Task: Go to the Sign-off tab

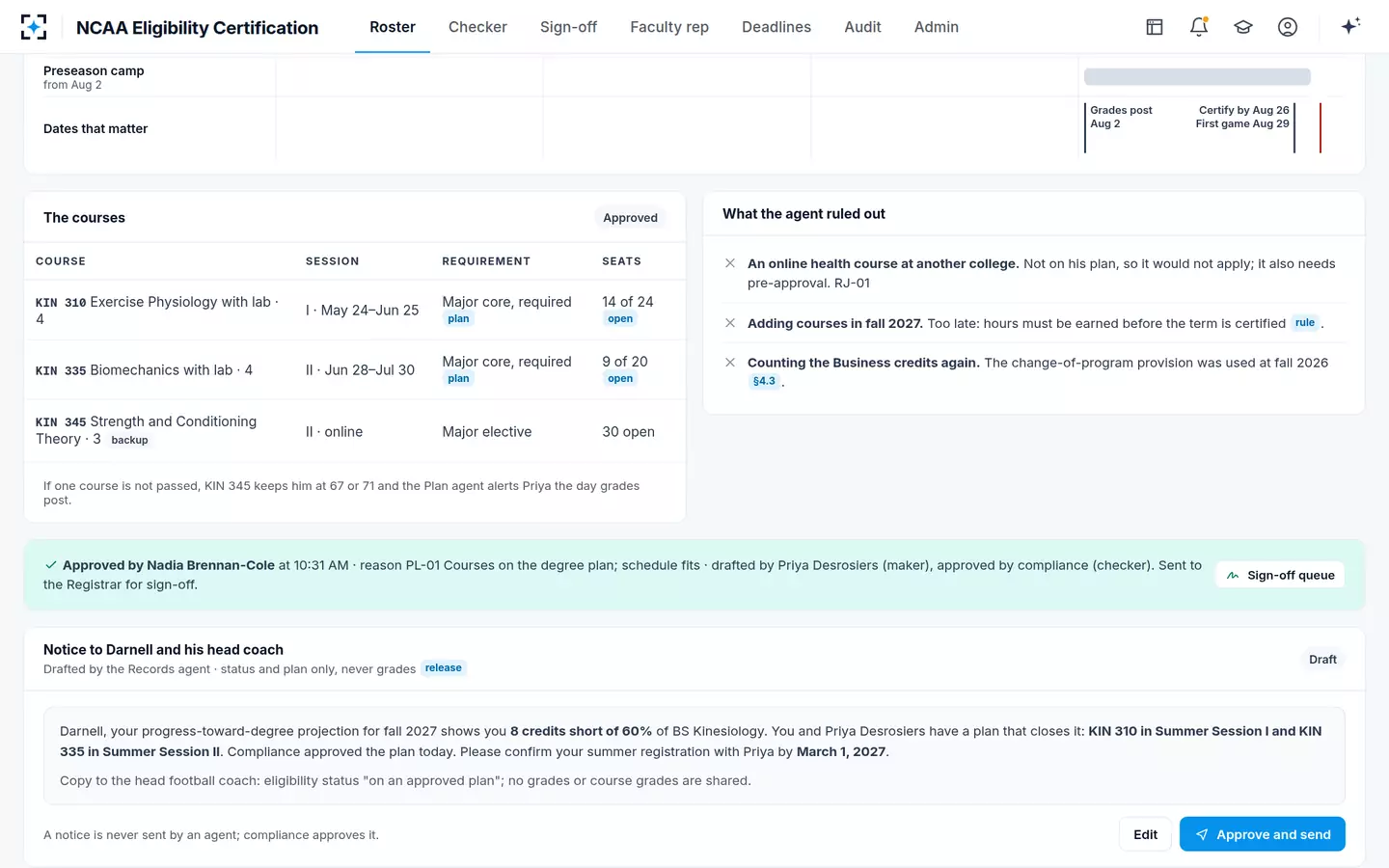Action: point(568,27)
